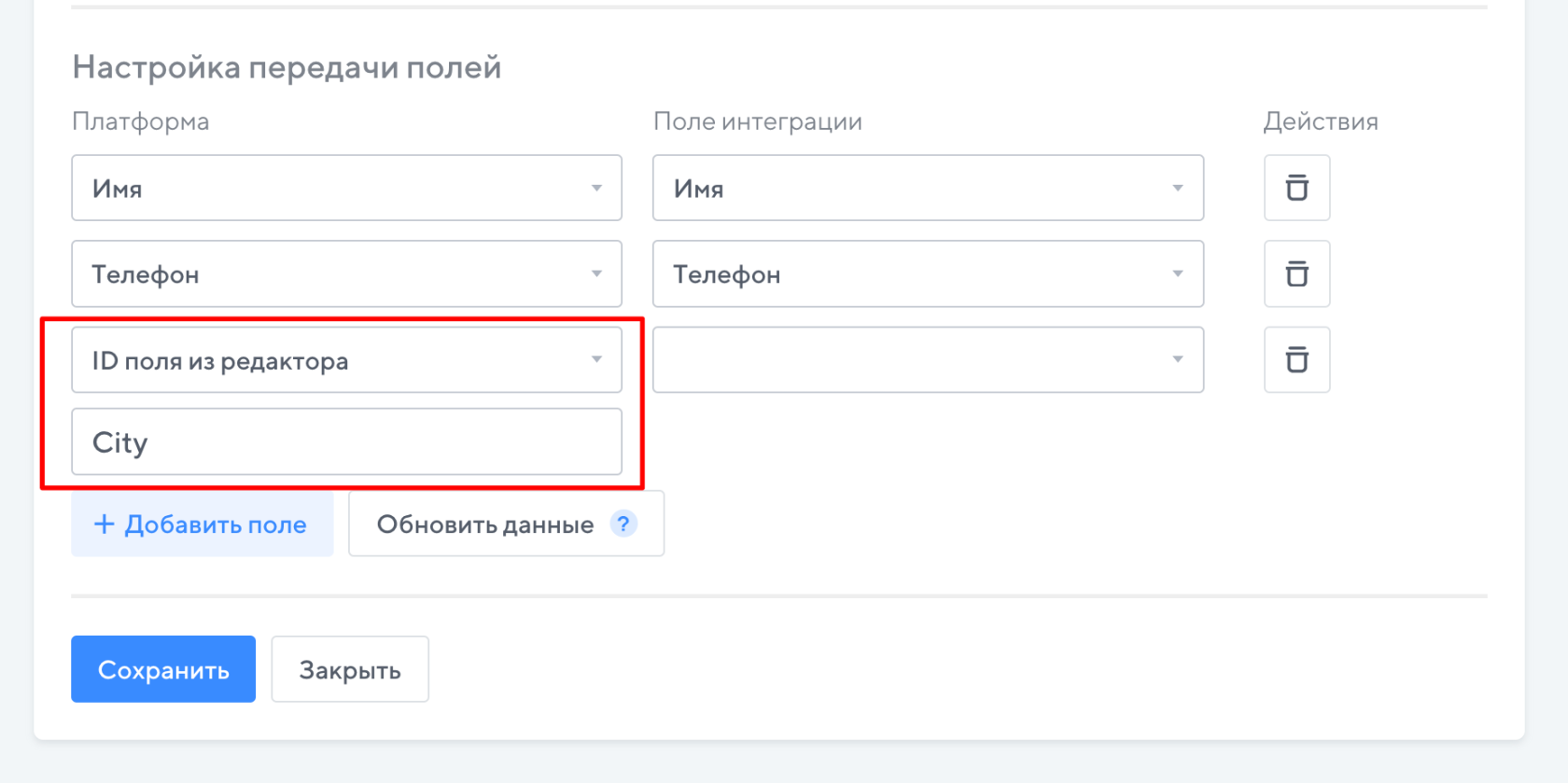The image size is (1568, 783).
Task: Expand the integration field Телефон dropdown
Action: tap(927, 273)
